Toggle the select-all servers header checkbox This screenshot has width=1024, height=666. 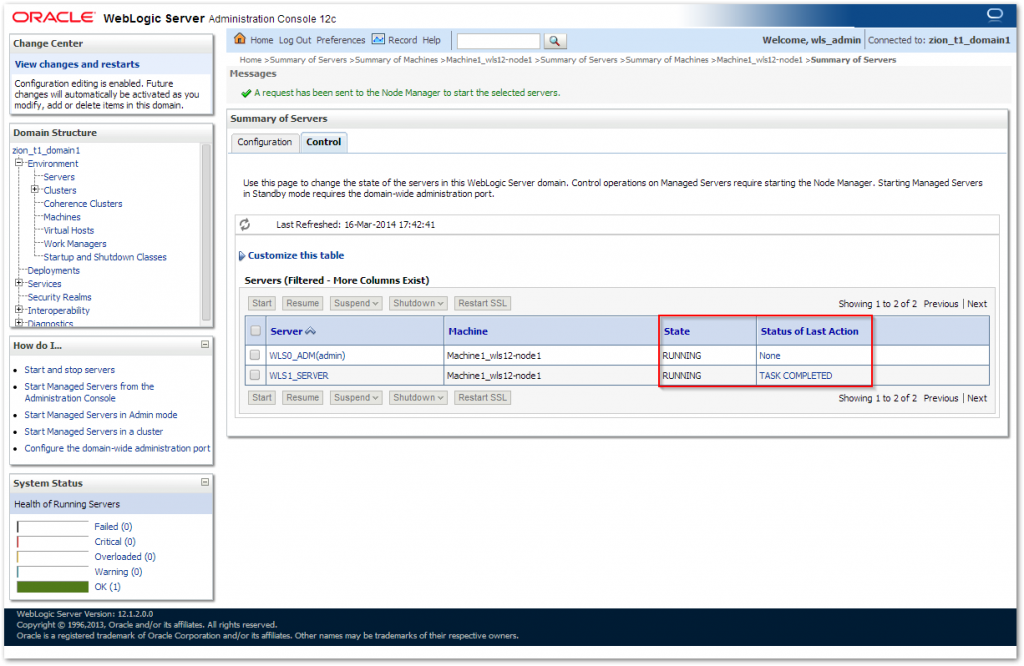tap(256, 331)
